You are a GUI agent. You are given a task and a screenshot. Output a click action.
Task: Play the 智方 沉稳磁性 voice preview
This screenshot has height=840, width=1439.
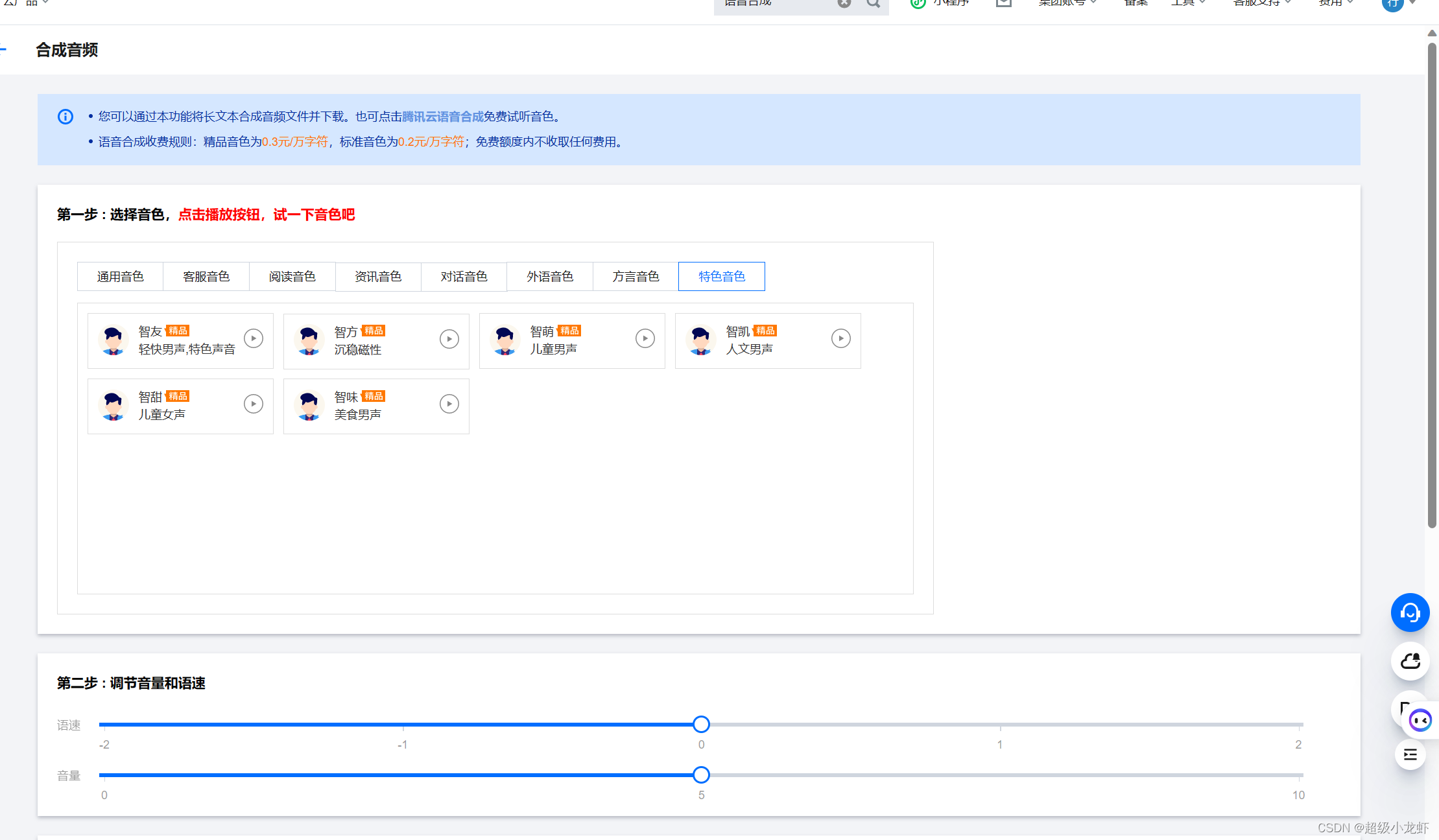pos(449,339)
